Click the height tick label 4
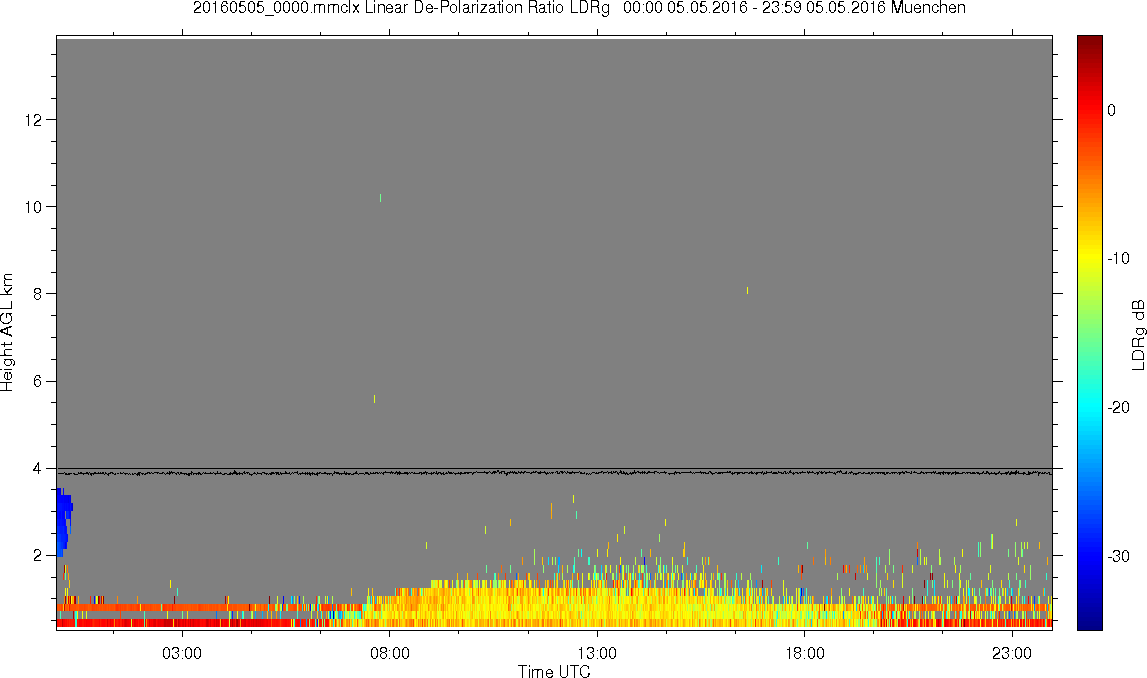Viewport: 1147px width, 678px height. (38, 469)
